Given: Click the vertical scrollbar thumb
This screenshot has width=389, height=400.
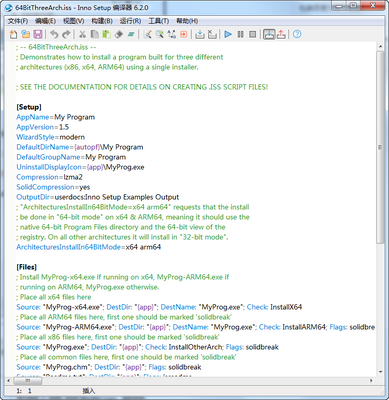Looking at the screenshot, I should click(380, 147).
